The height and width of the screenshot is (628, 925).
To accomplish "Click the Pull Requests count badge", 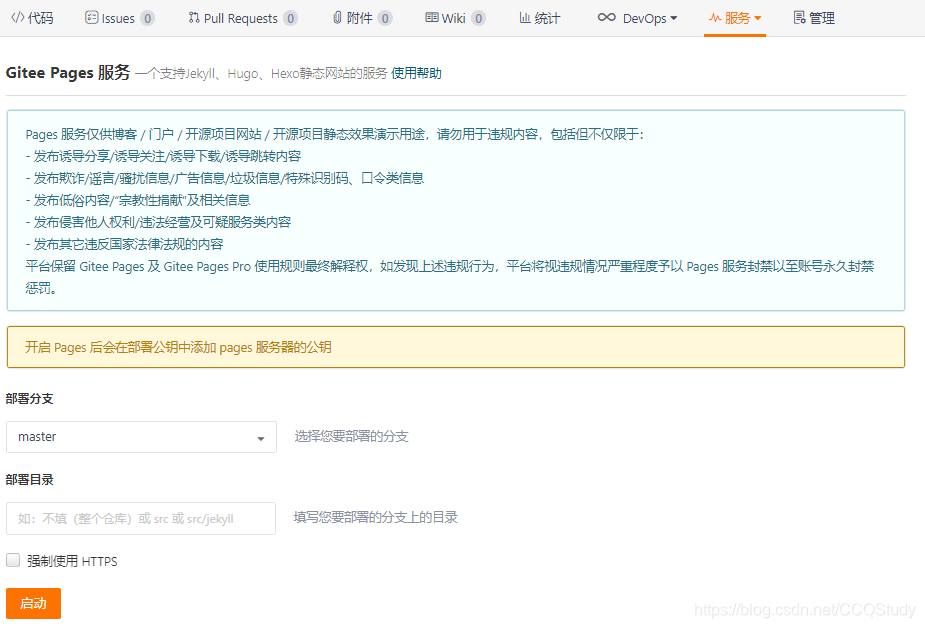I will coord(290,19).
